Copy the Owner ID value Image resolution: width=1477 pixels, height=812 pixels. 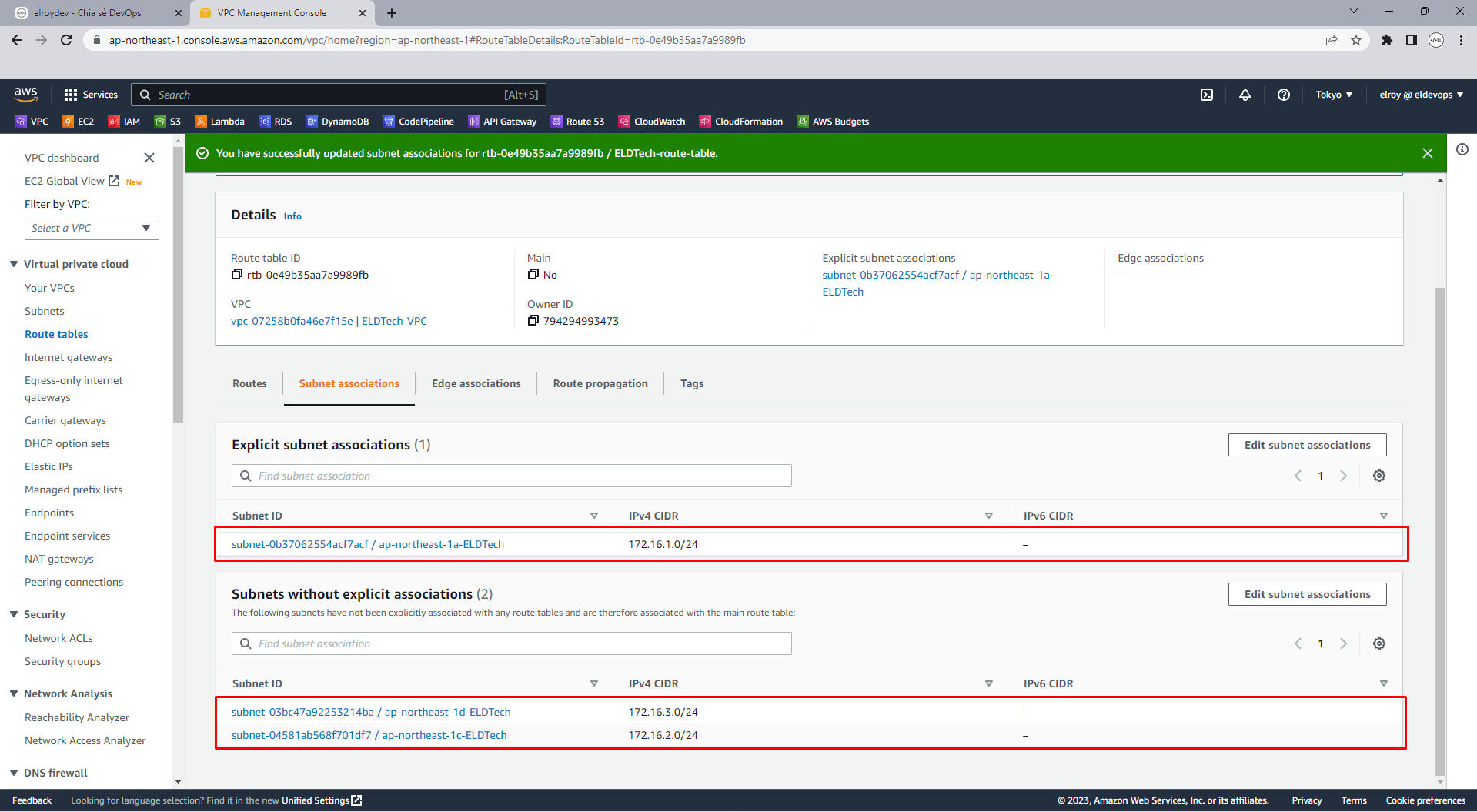click(x=533, y=321)
